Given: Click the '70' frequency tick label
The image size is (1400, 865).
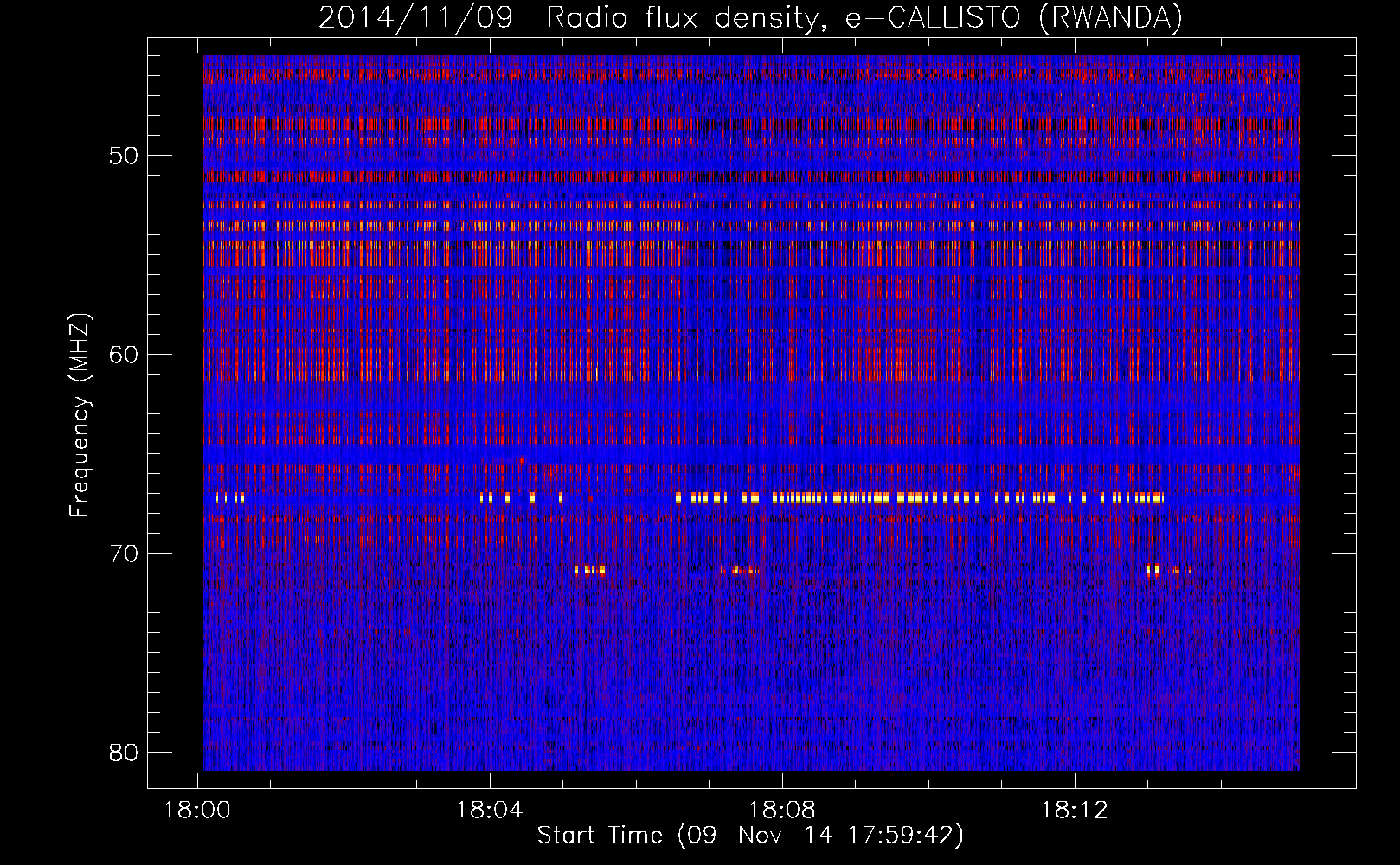Looking at the screenshot, I should pos(124,554).
